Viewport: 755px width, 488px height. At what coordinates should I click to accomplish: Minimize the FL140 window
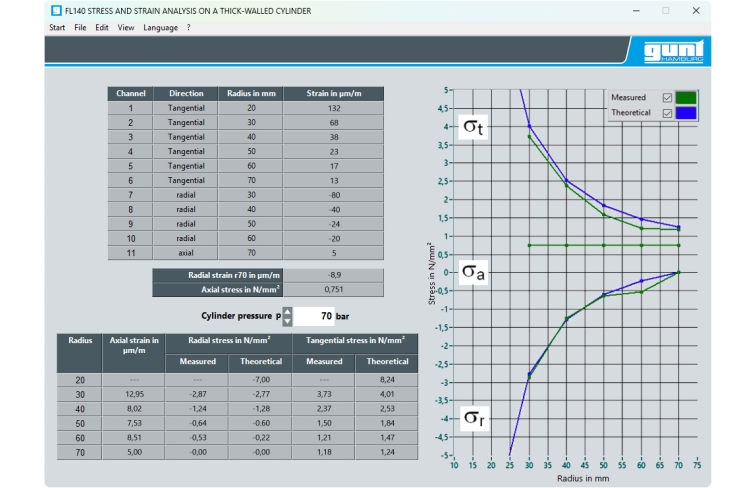[x=635, y=10]
